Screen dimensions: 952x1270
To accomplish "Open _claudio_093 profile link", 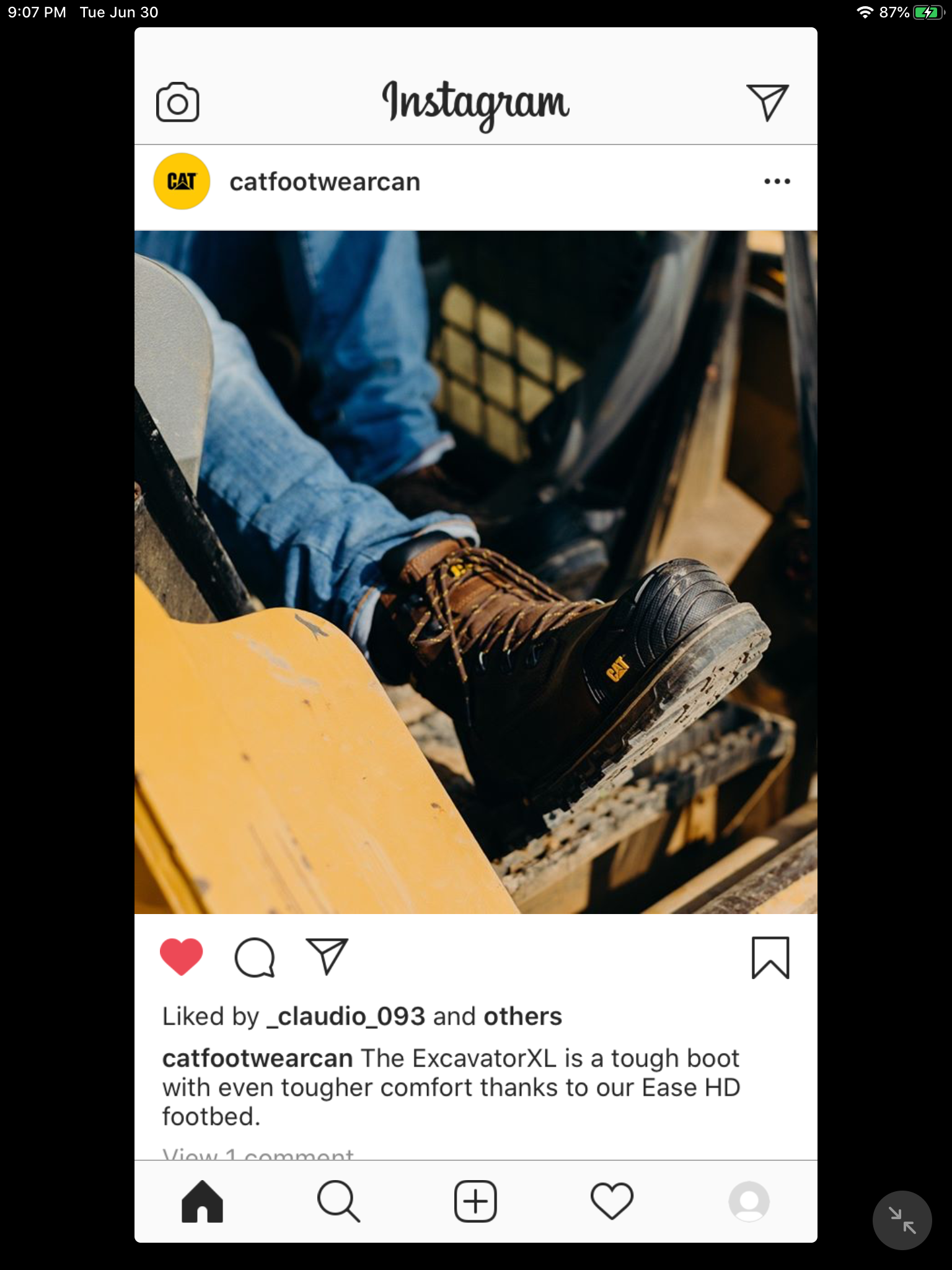I will click(346, 1016).
